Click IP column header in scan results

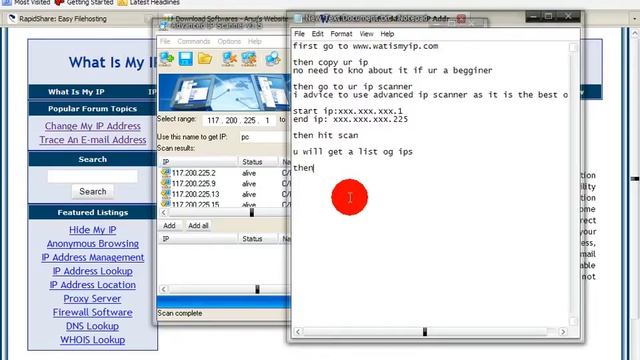point(198,162)
